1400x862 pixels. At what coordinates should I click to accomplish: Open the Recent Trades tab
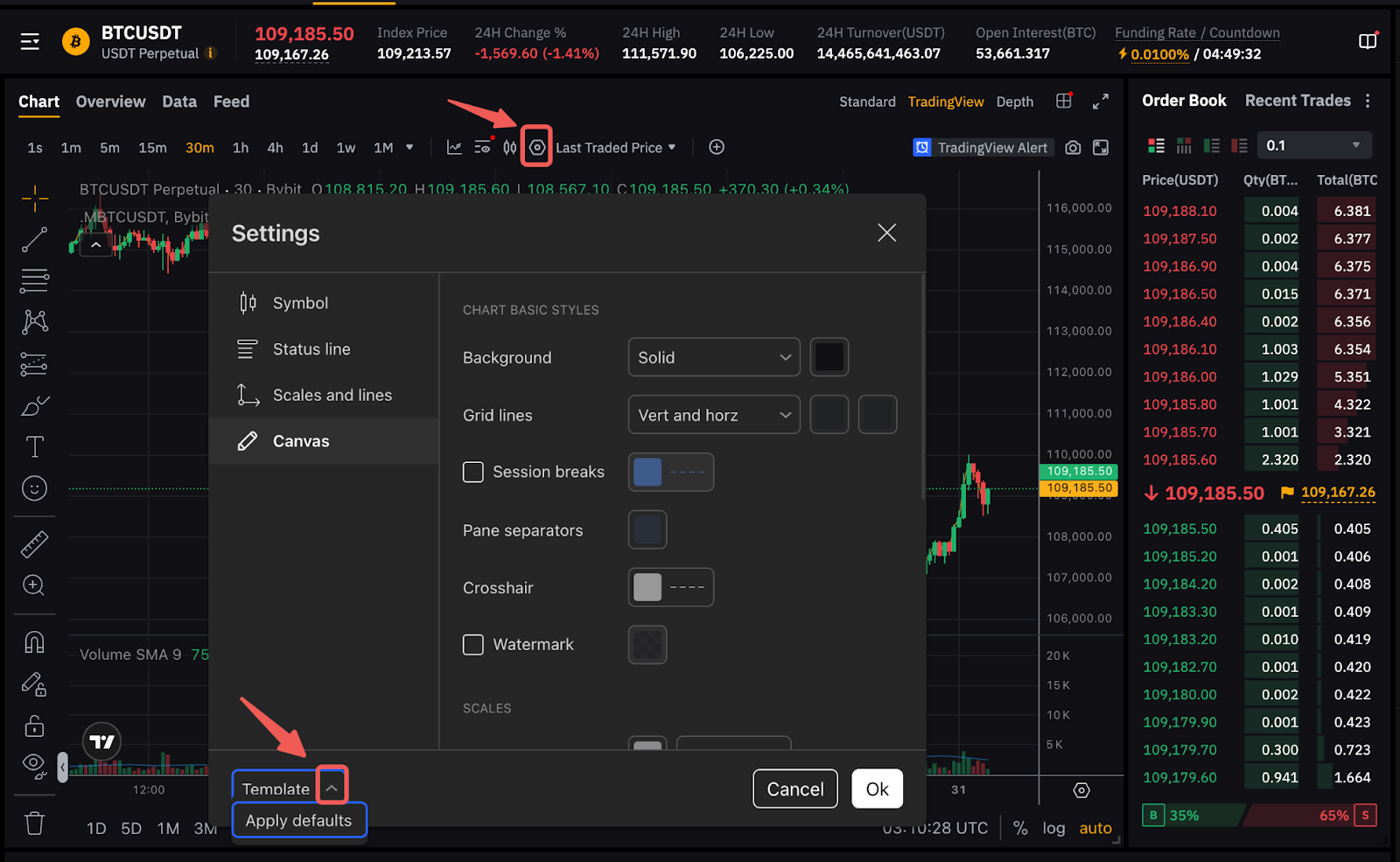point(1297,101)
